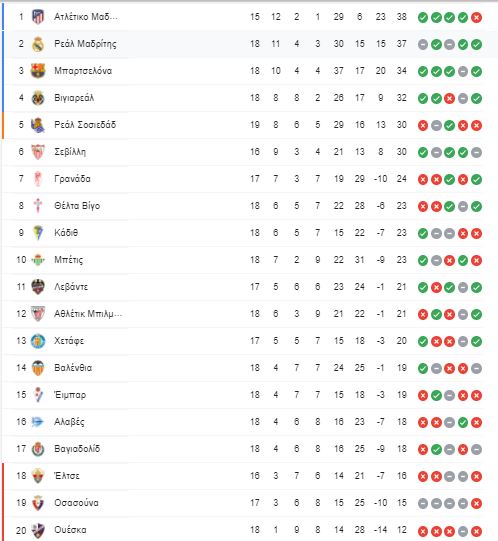
Task: Click the Osasuna red crest
Action: [x=38, y=503]
